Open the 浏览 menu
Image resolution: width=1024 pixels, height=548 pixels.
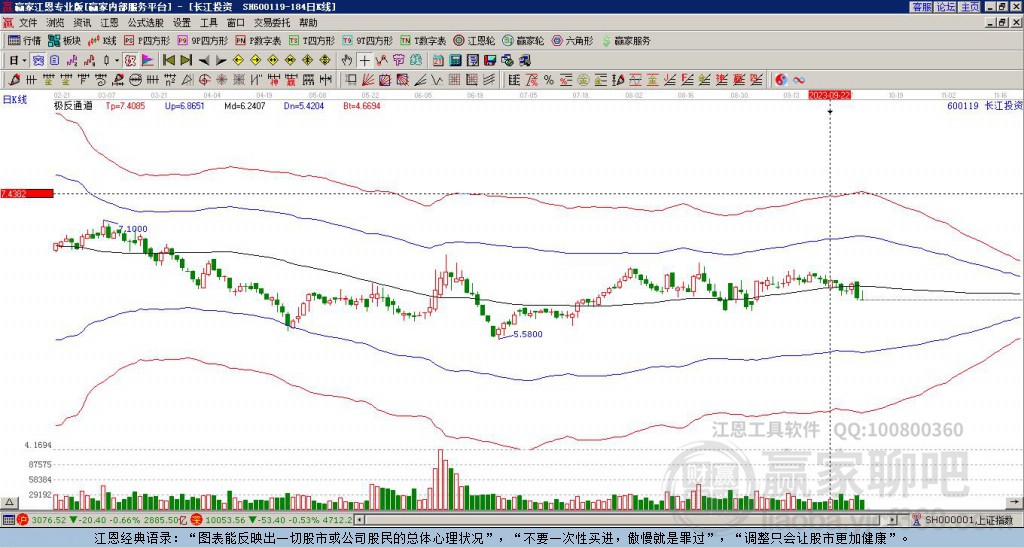[55, 23]
